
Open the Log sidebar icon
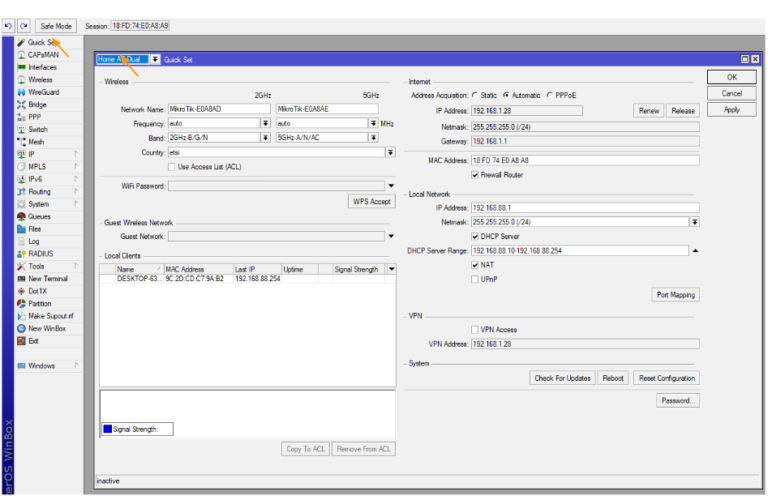(x=21, y=241)
